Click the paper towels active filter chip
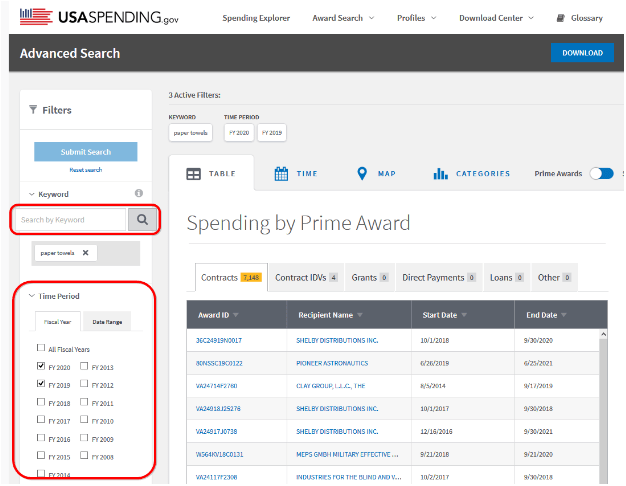This screenshot has height=486, width=626. [x=190, y=133]
